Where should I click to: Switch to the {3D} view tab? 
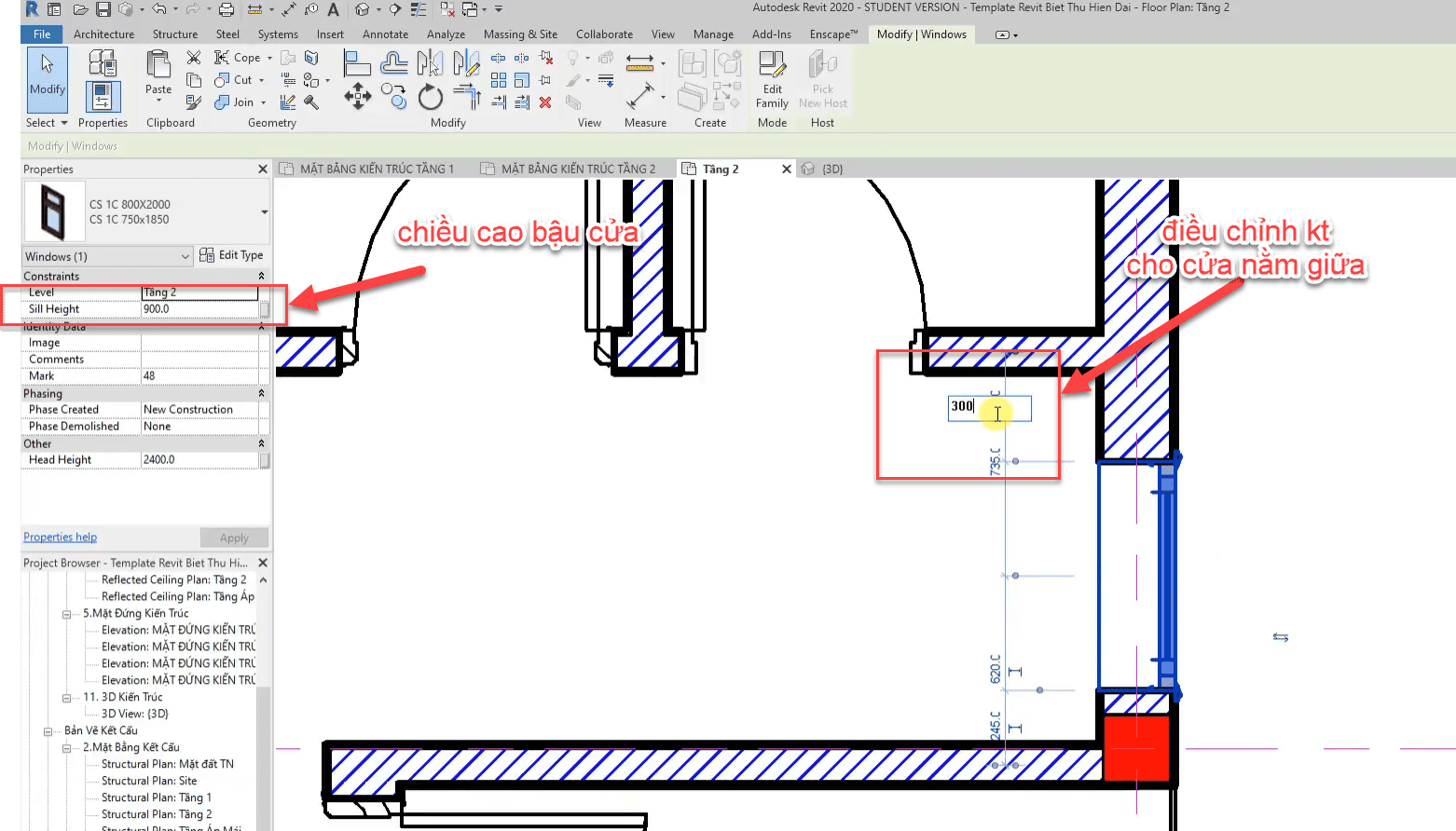coord(832,169)
